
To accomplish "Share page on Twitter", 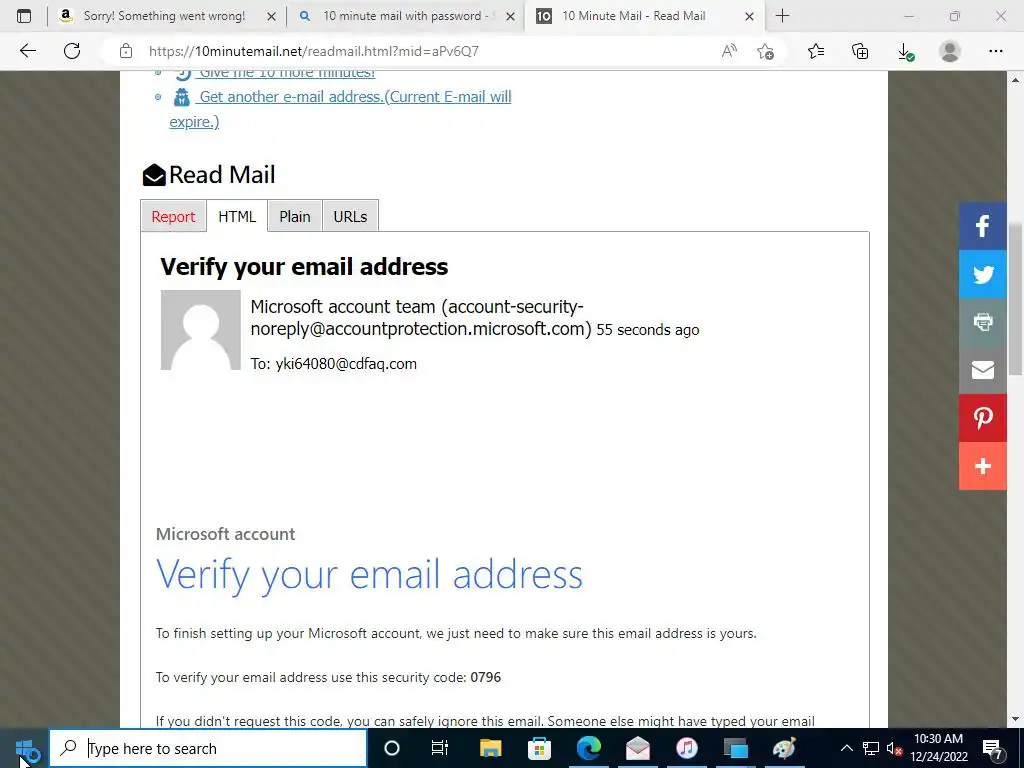I will 982,274.
